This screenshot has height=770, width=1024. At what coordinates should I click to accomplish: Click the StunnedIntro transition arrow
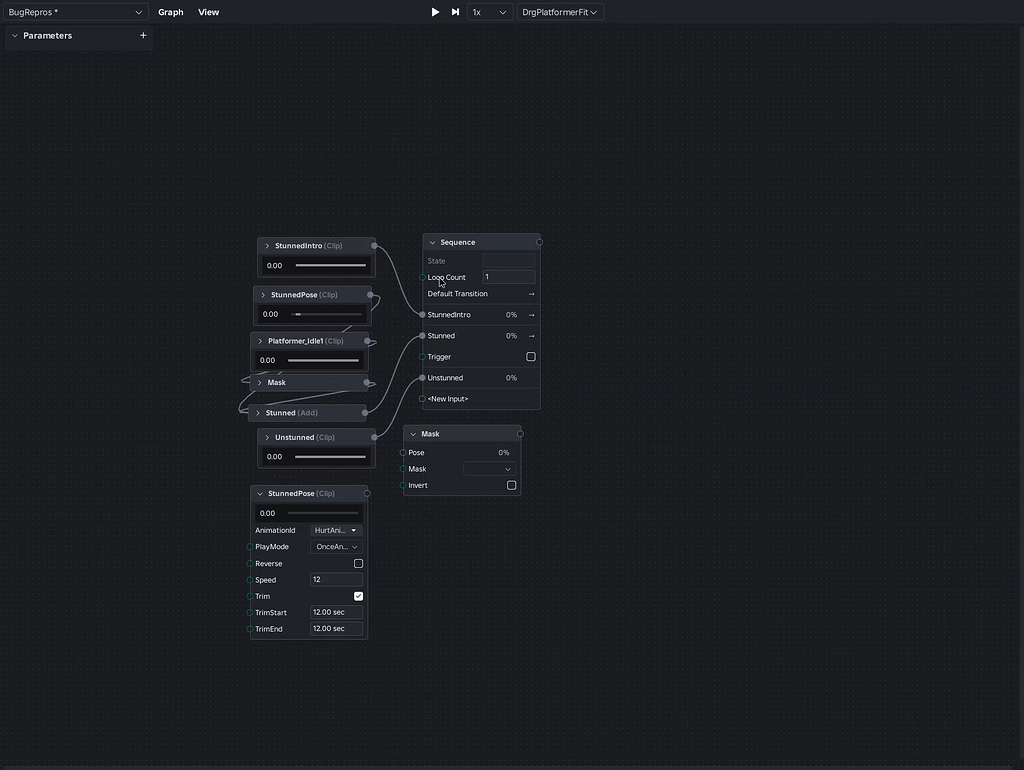point(531,315)
